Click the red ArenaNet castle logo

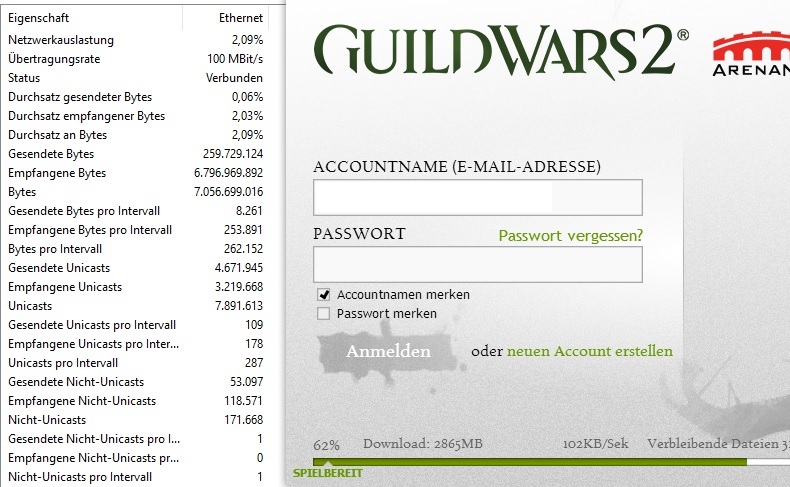point(751,53)
